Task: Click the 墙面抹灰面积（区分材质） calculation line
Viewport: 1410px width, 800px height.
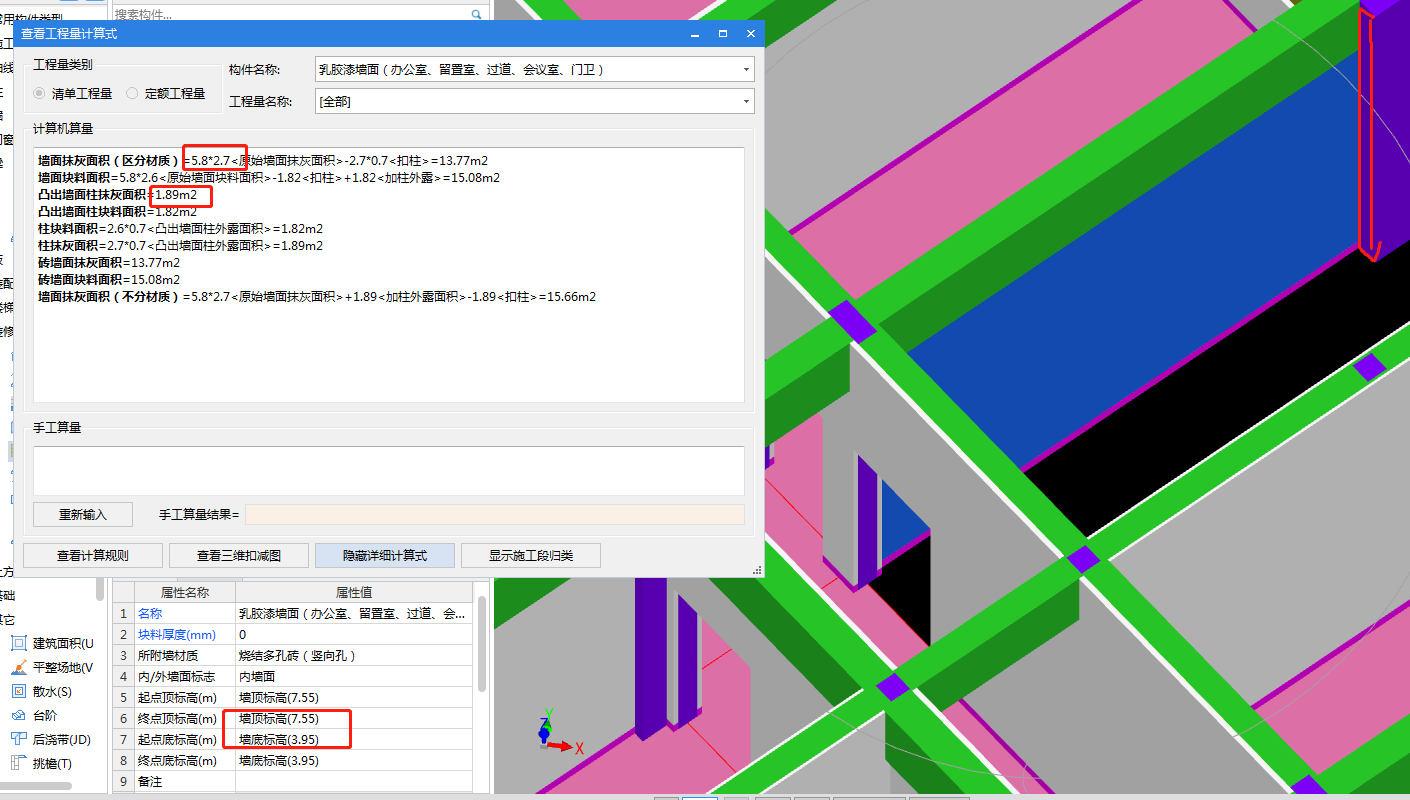Action: pyautogui.click(x=263, y=160)
